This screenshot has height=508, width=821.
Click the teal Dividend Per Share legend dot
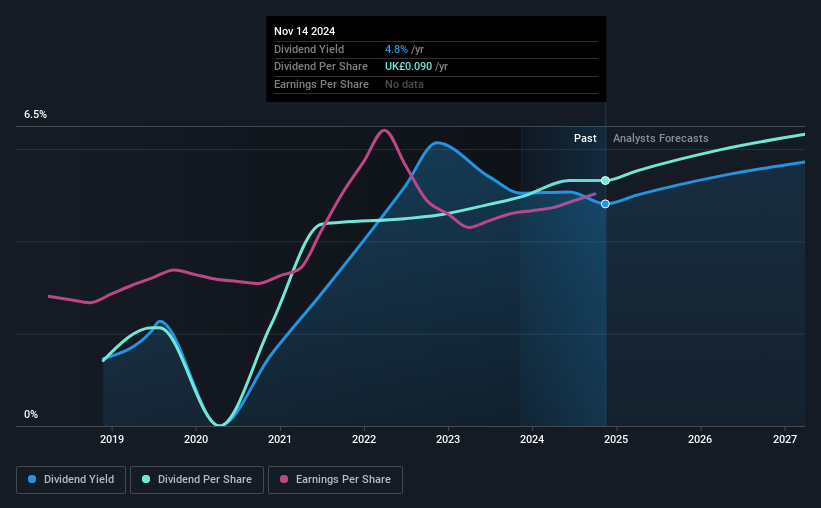tap(146, 479)
